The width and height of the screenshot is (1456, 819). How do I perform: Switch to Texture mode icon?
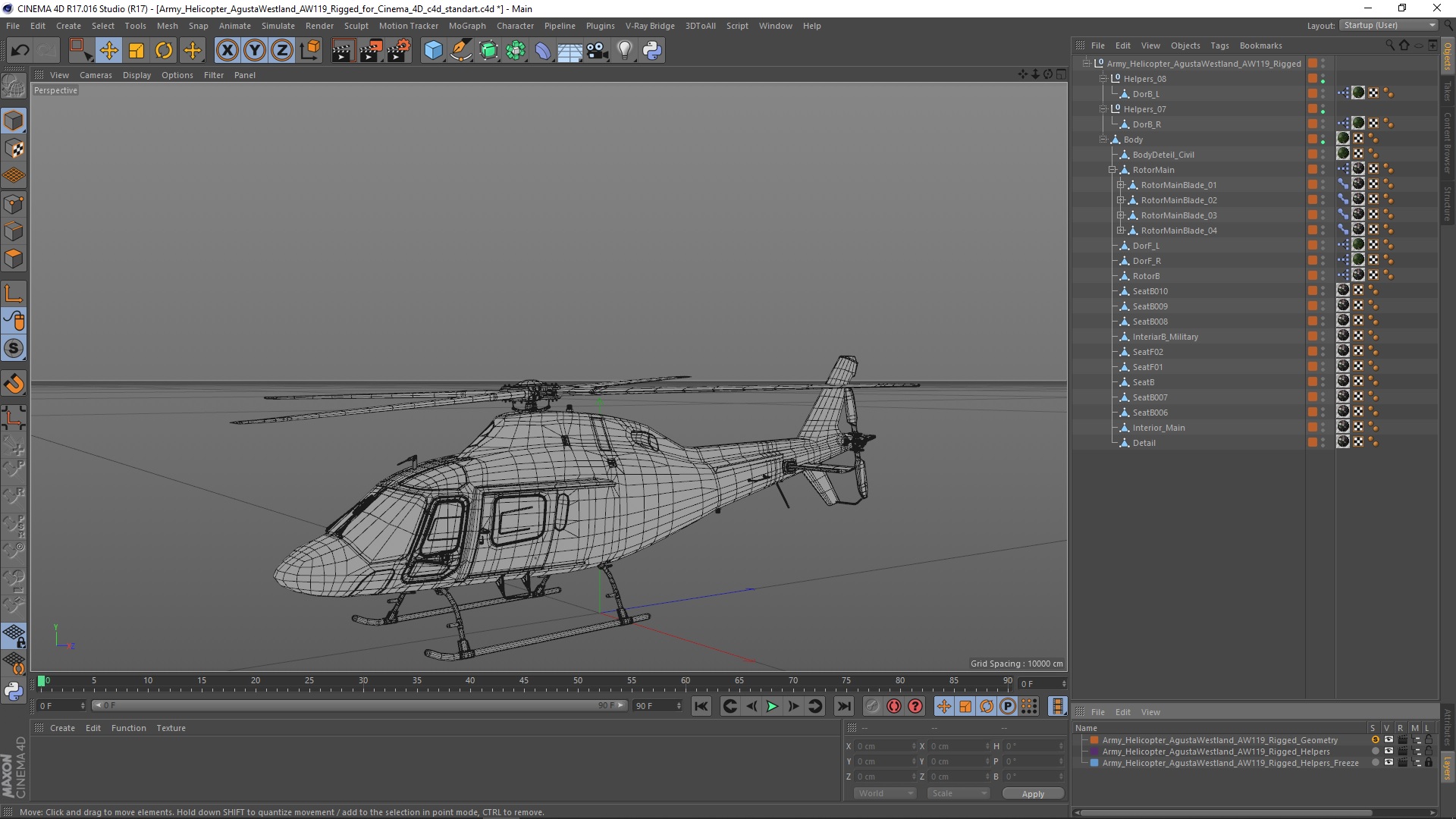tap(14, 149)
